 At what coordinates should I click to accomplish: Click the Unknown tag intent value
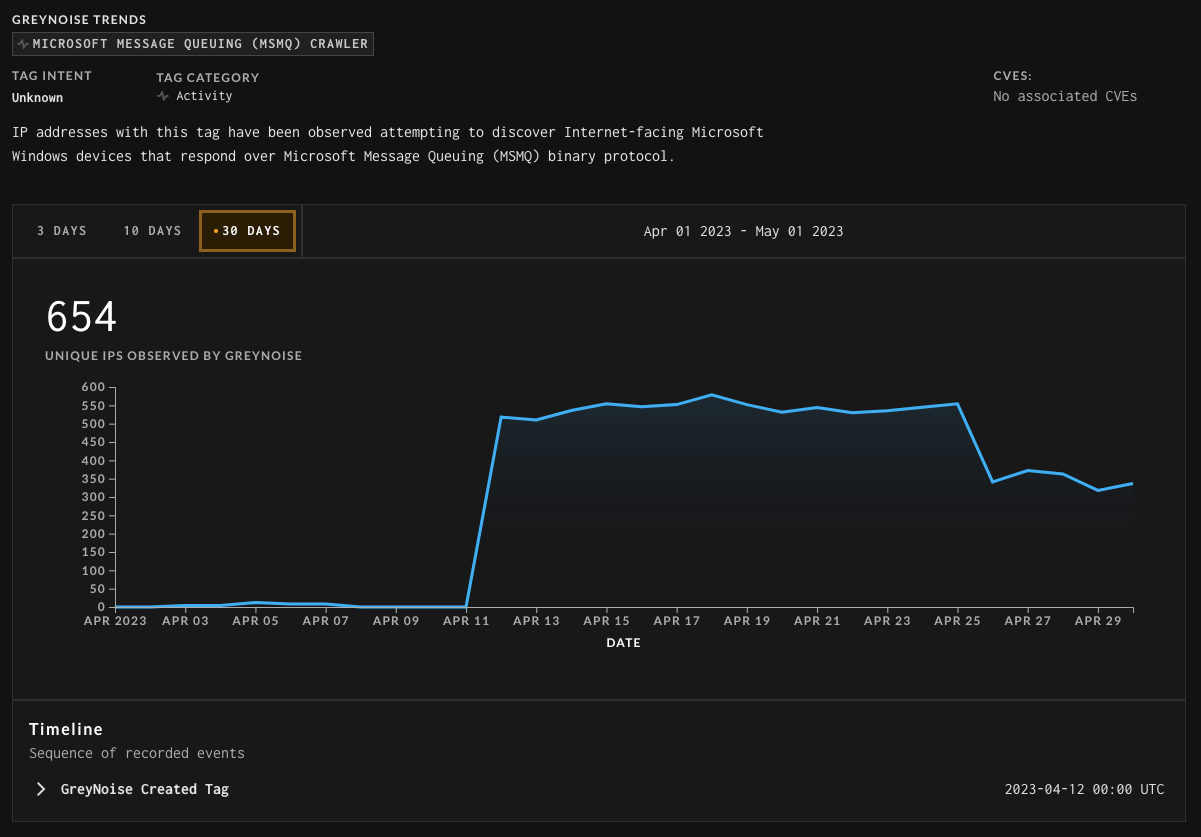tap(37, 98)
